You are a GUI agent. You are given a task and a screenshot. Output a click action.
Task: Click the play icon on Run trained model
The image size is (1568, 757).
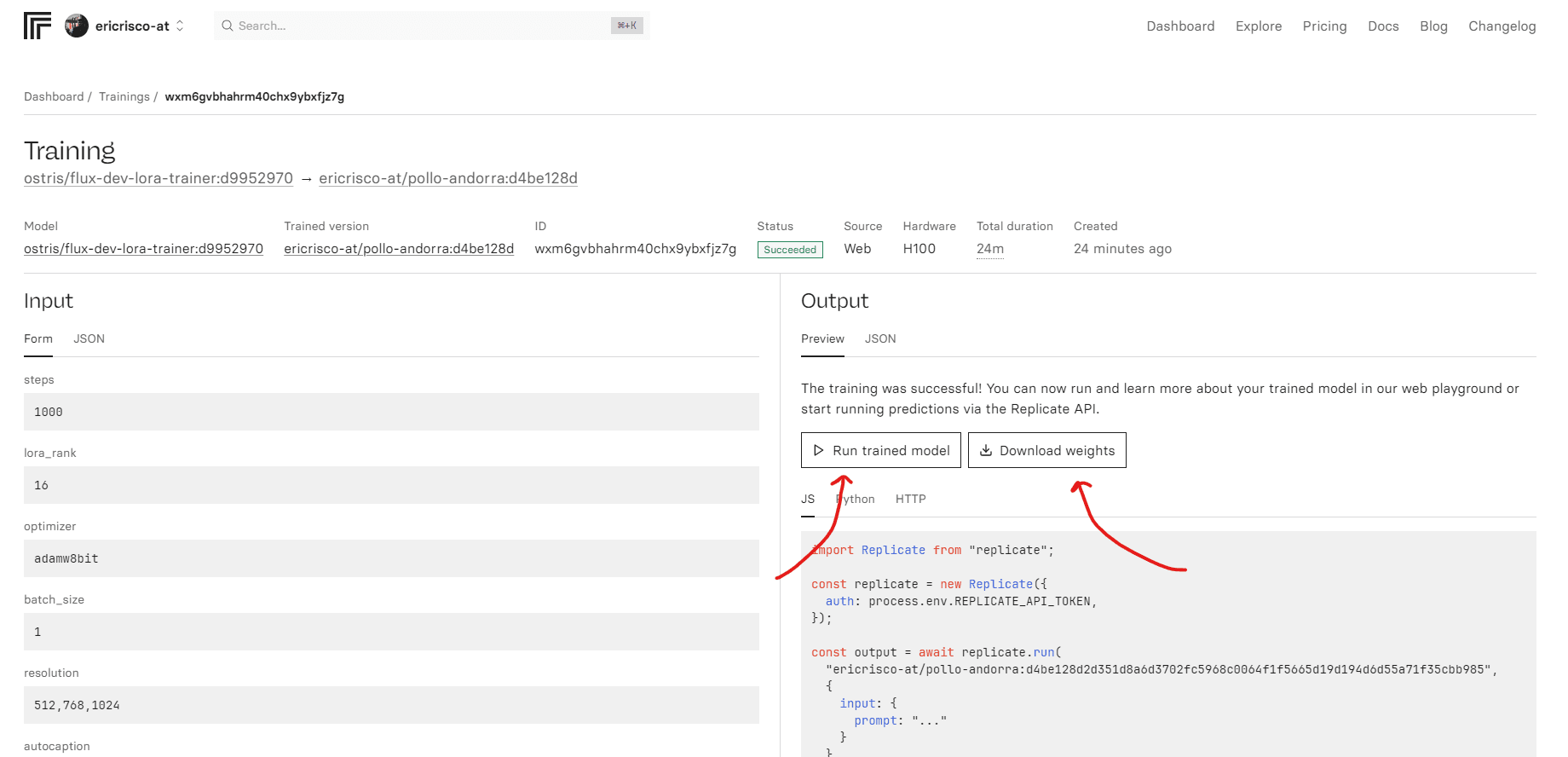pyautogui.click(x=818, y=450)
